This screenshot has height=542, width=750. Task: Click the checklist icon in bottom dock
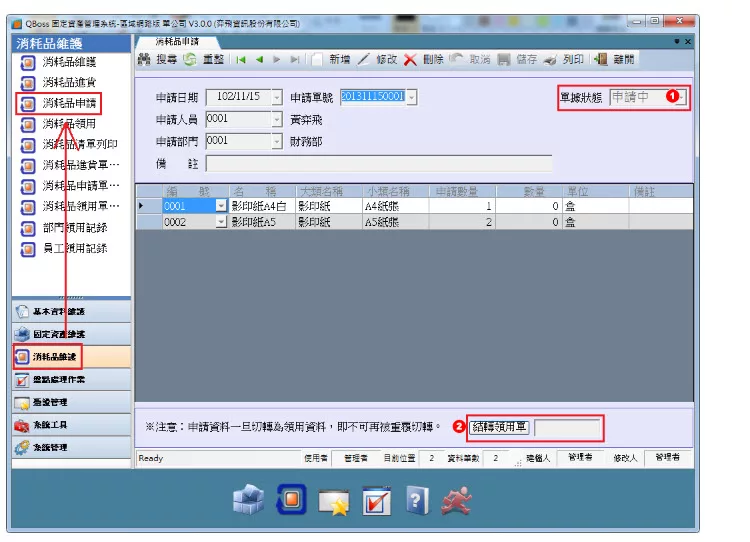tap(376, 499)
